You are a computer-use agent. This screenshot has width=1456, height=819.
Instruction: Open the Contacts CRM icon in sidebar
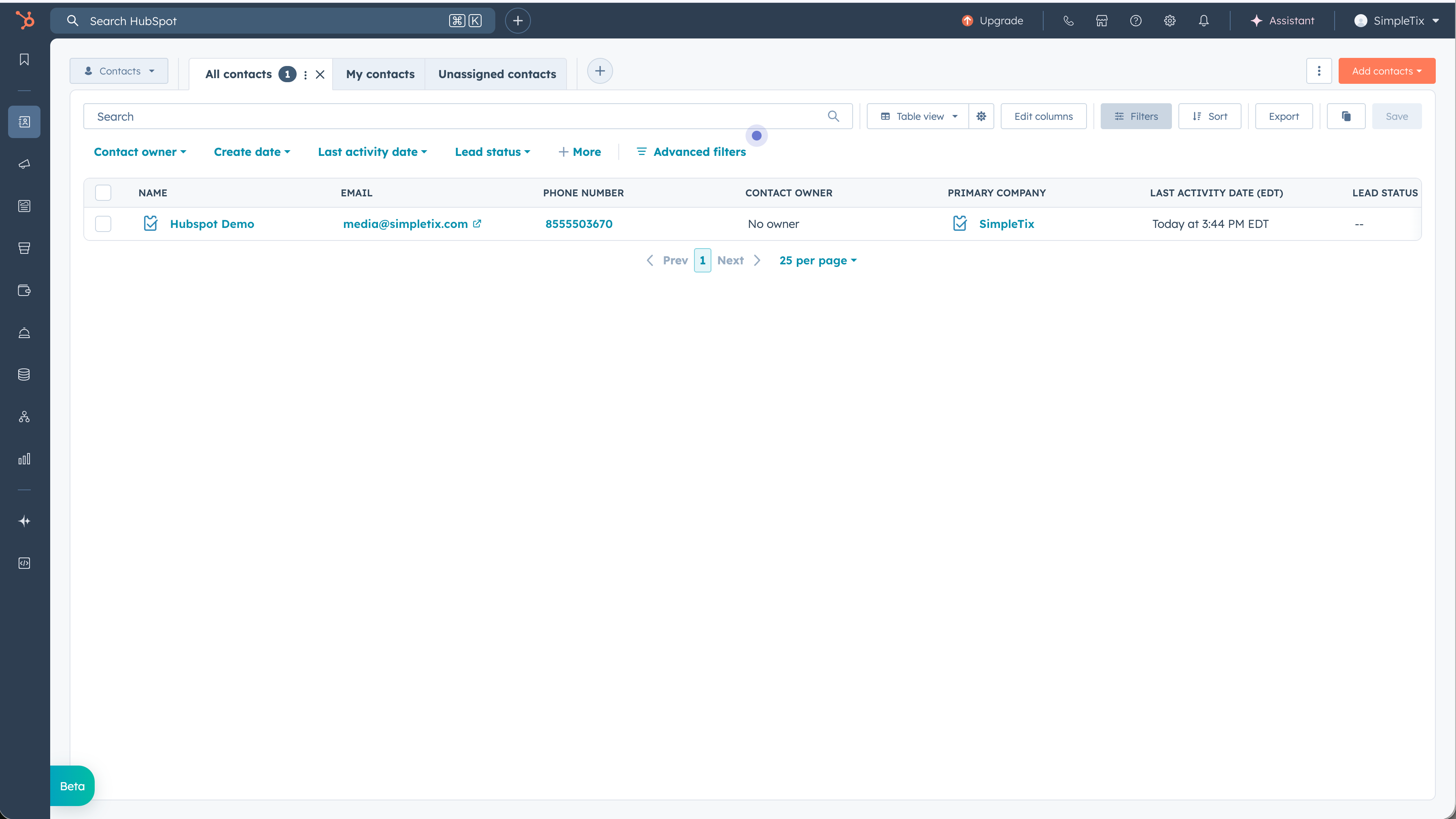click(24, 121)
